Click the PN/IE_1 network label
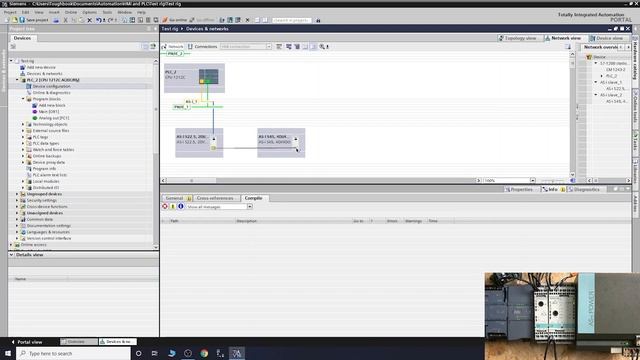Image resolution: width=640 pixels, height=360 pixels. (x=181, y=107)
